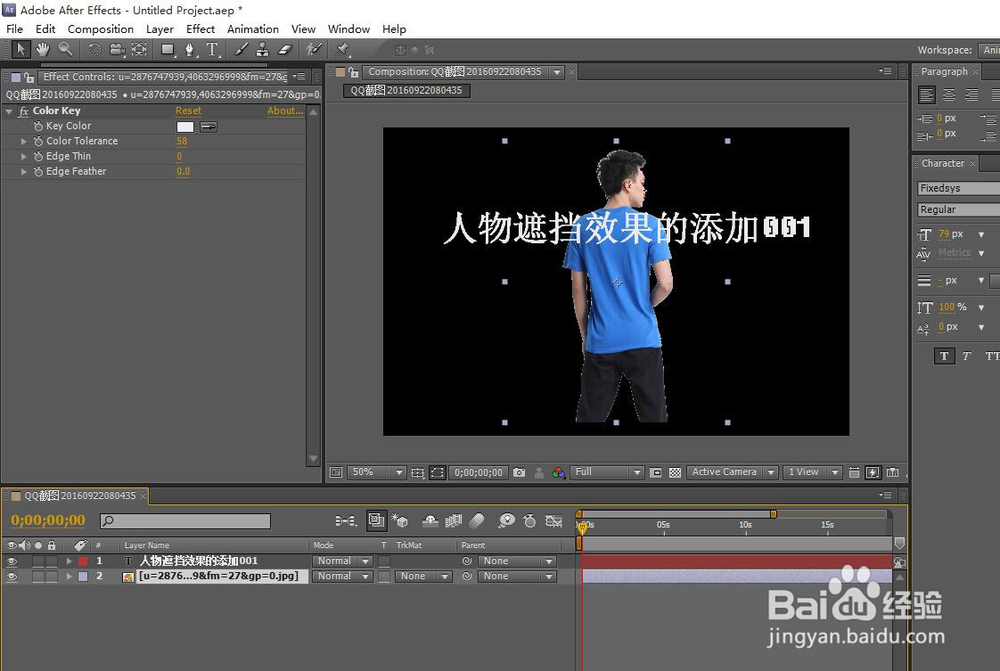Select the Puppet Pin tool
1000x671 pixels.
point(343,49)
